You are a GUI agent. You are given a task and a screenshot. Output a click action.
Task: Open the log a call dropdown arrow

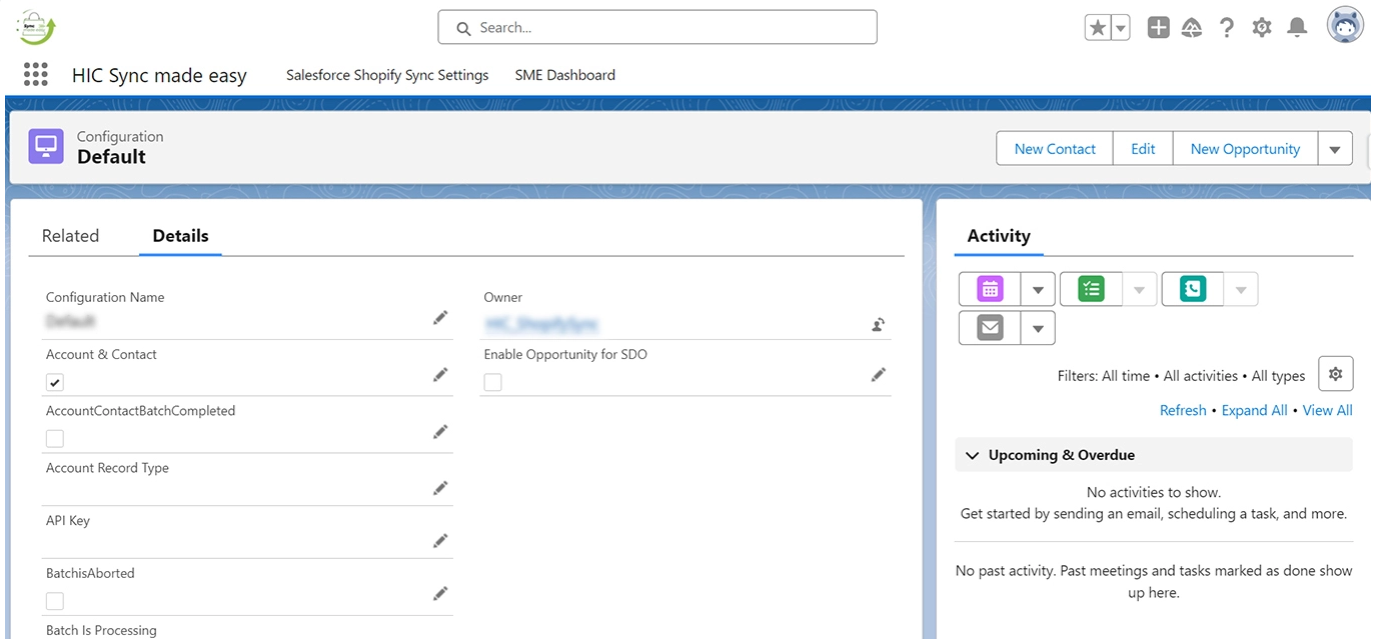click(x=1241, y=290)
